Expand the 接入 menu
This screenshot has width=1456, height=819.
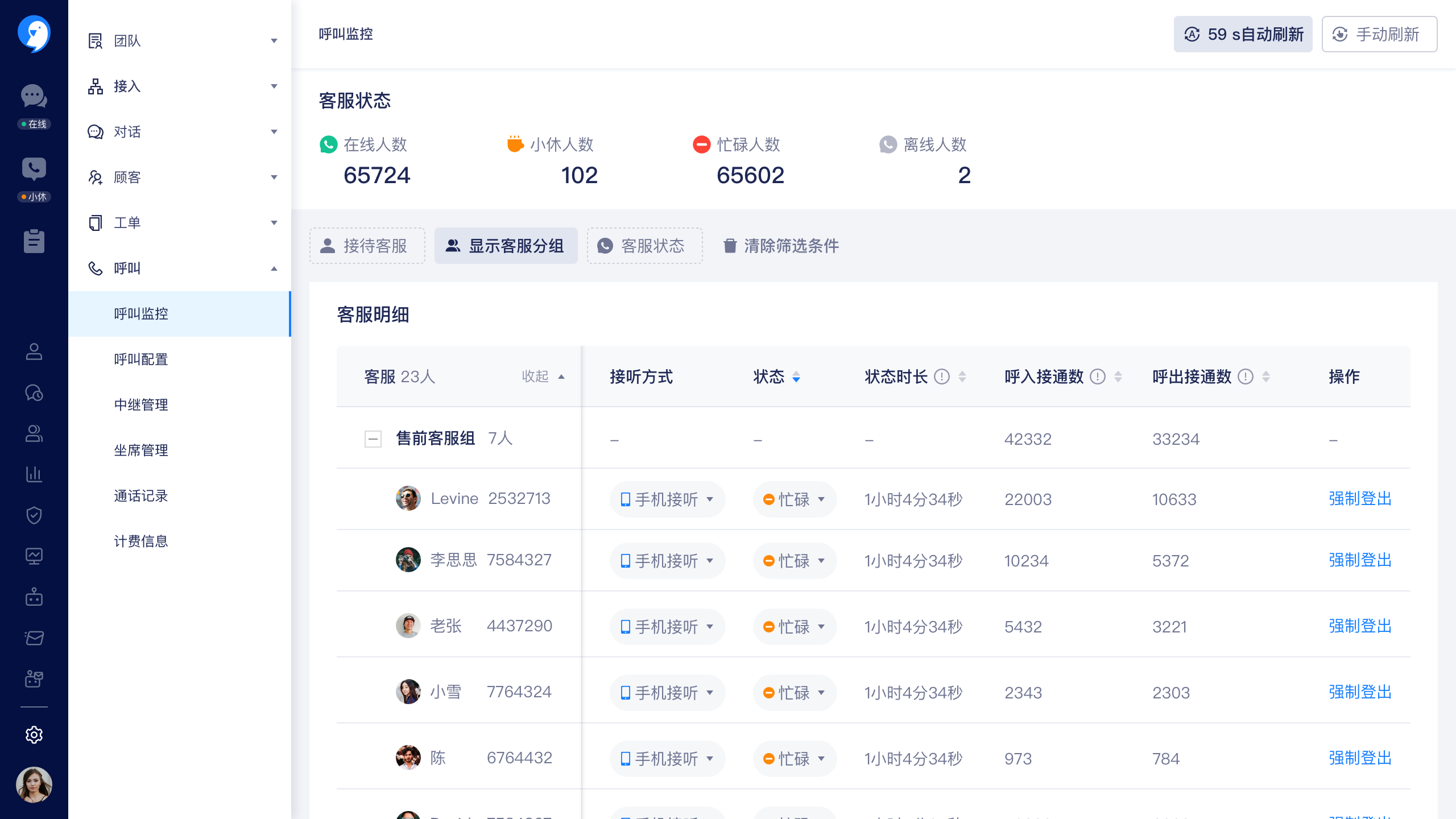180,86
